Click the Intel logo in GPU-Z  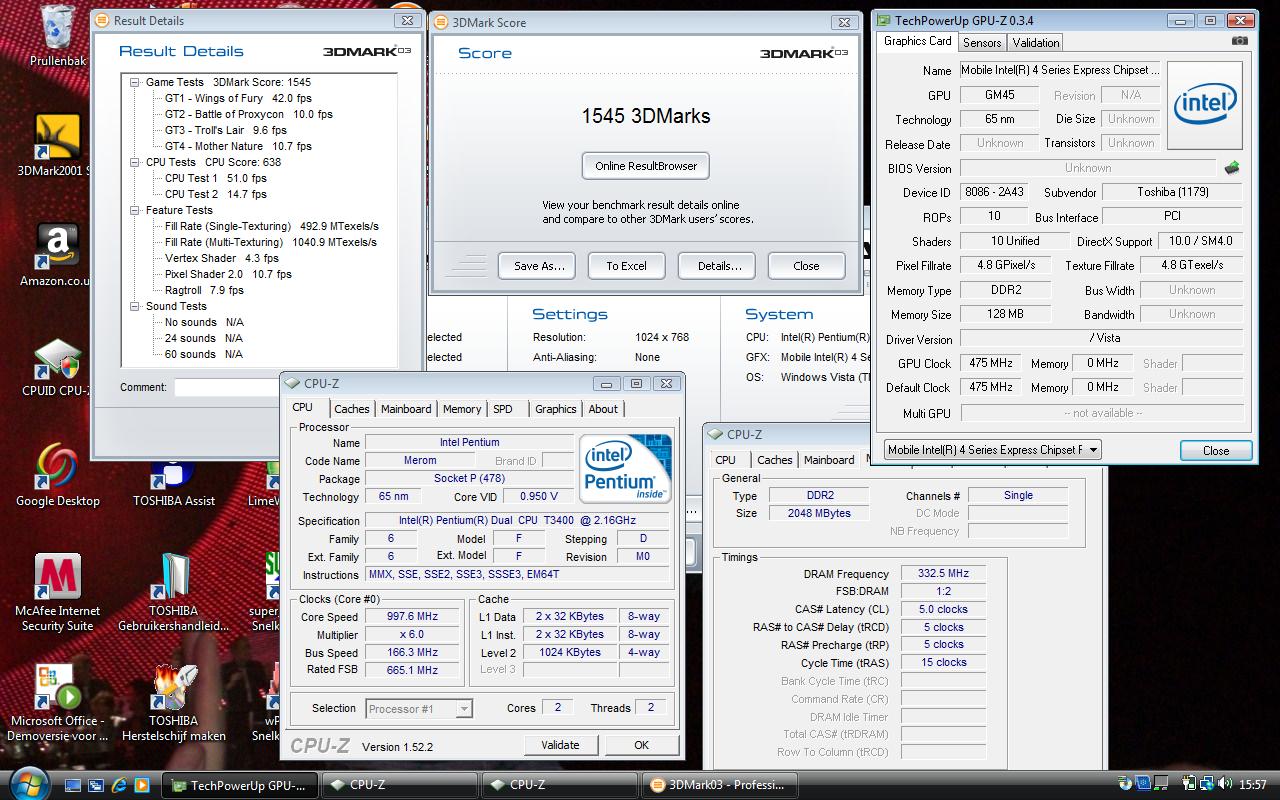[x=1205, y=105]
